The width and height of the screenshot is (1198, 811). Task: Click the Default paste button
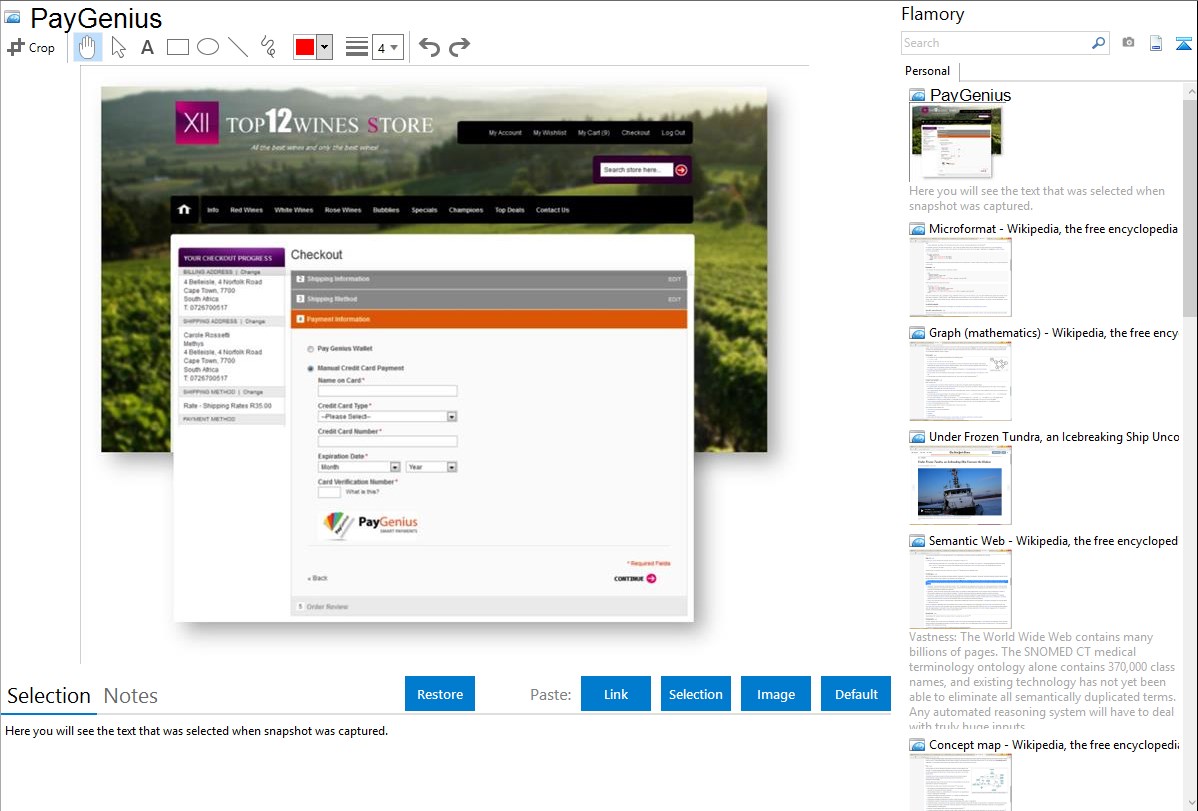click(x=856, y=694)
